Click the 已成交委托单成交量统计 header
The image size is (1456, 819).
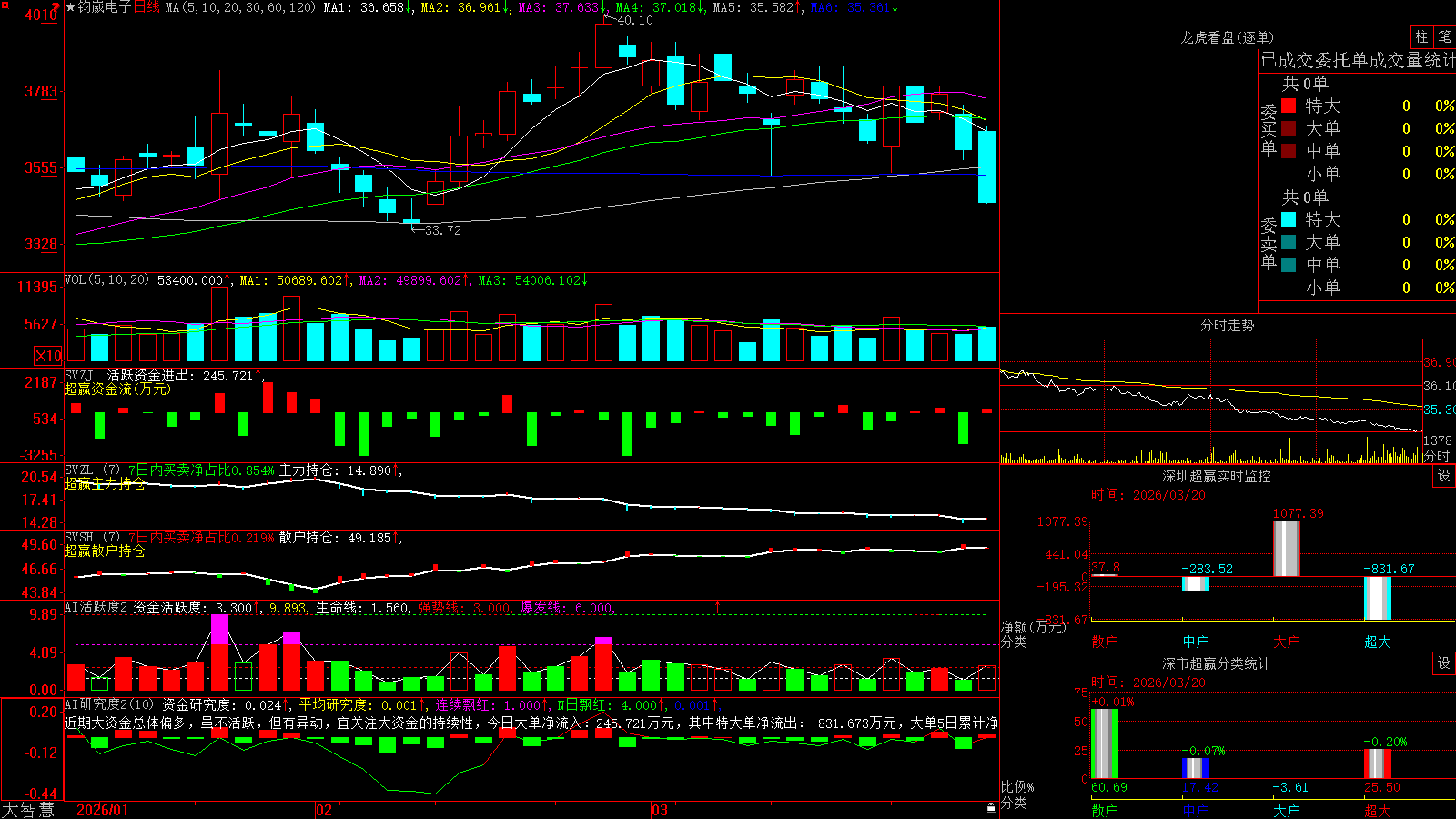click(x=1358, y=60)
